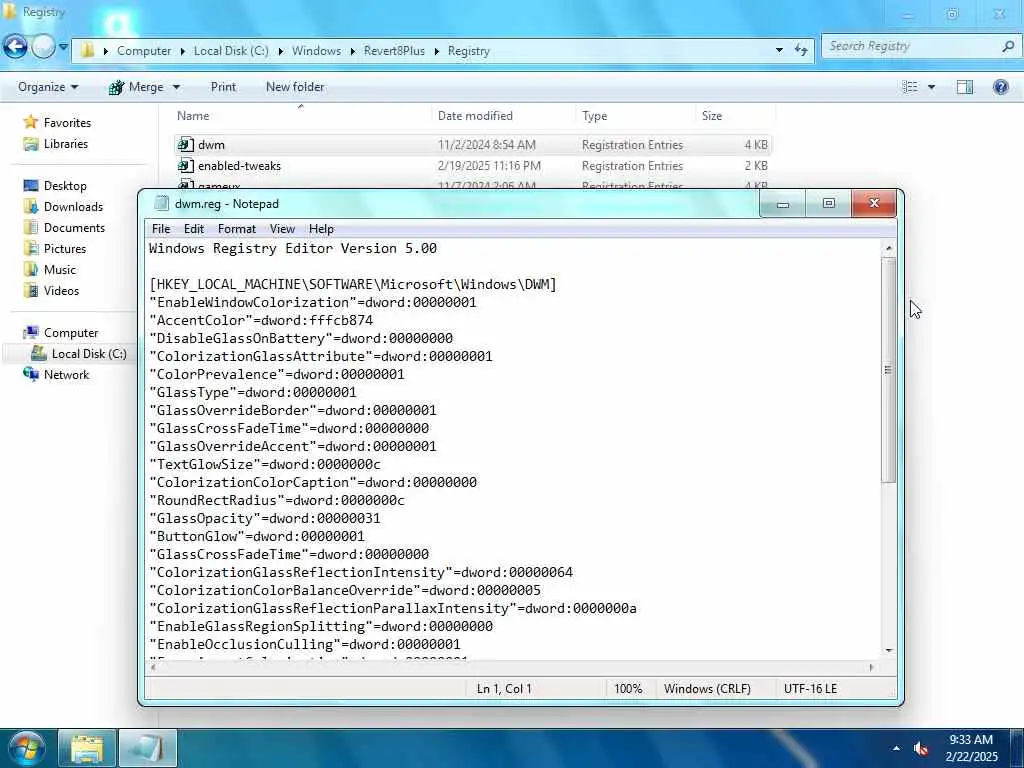Open the Merge dropdown arrow
This screenshot has width=1024, height=768.
(176, 88)
